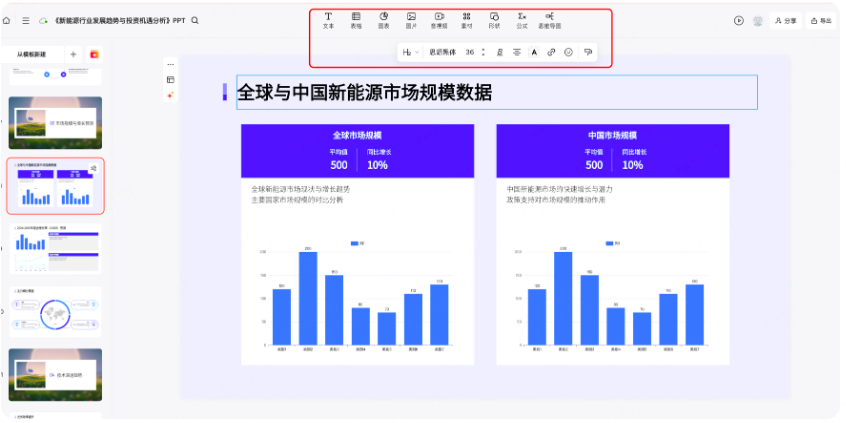Insert a table (表格)
This screenshot has width=846, height=423.
pos(356,21)
